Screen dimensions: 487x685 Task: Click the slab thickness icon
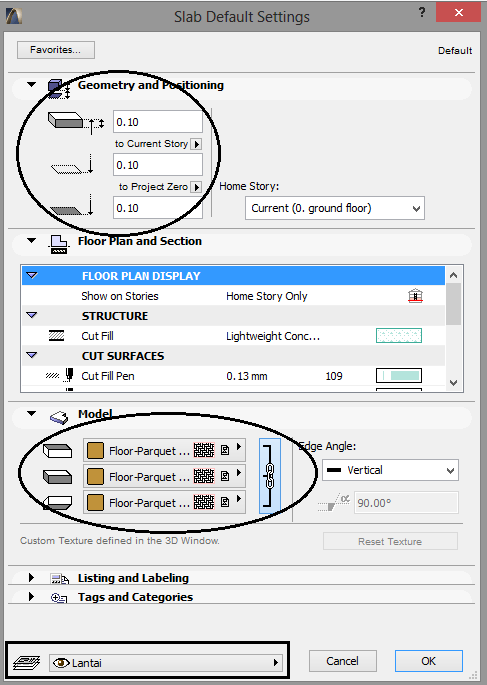click(76, 122)
